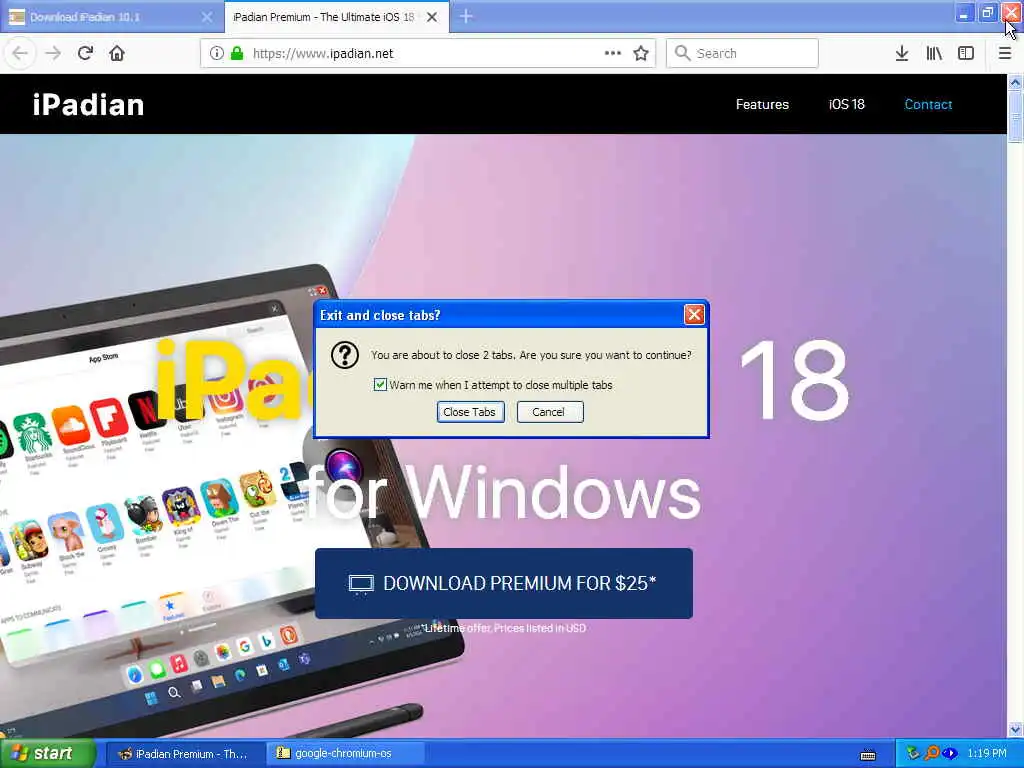Image resolution: width=1024 pixels, height=768 pixels.
Task: Open iOS 18 navigation link
Action: click(846, 104)
